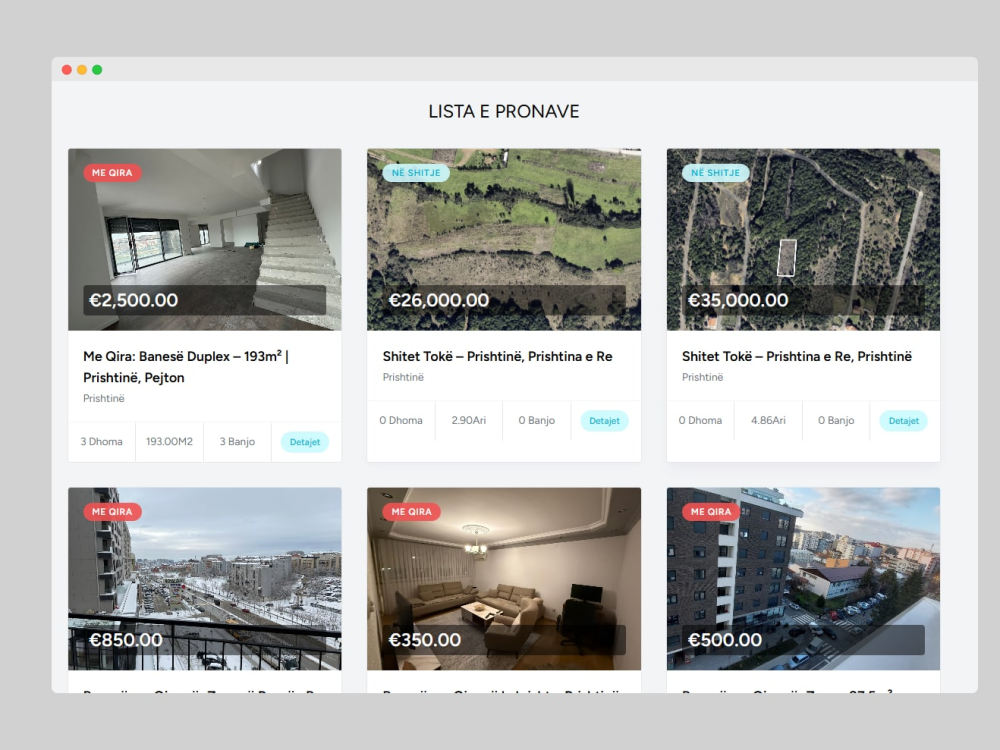Image resolution: width=1000 pixels, height=750 pixels.
Task: Click Prishtinë location under €35,000.00 listing
Action: click(702, 378)
